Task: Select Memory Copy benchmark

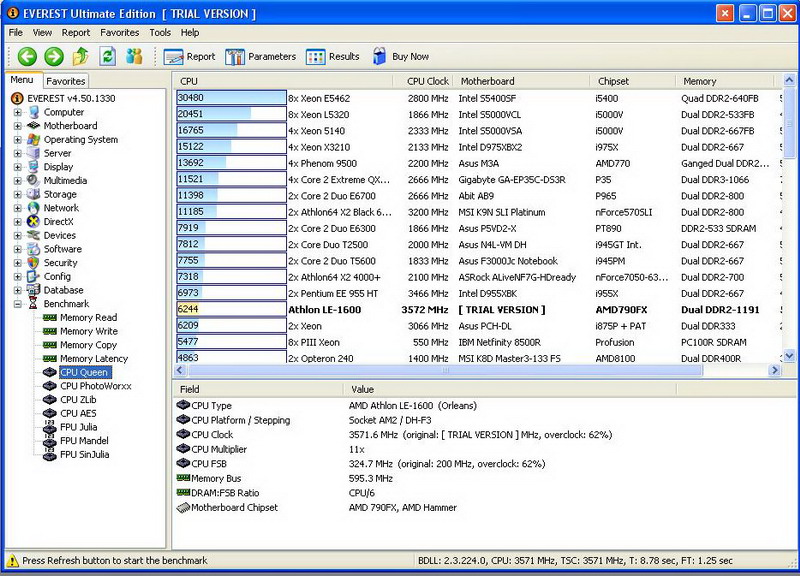Action: pos(88,345)
